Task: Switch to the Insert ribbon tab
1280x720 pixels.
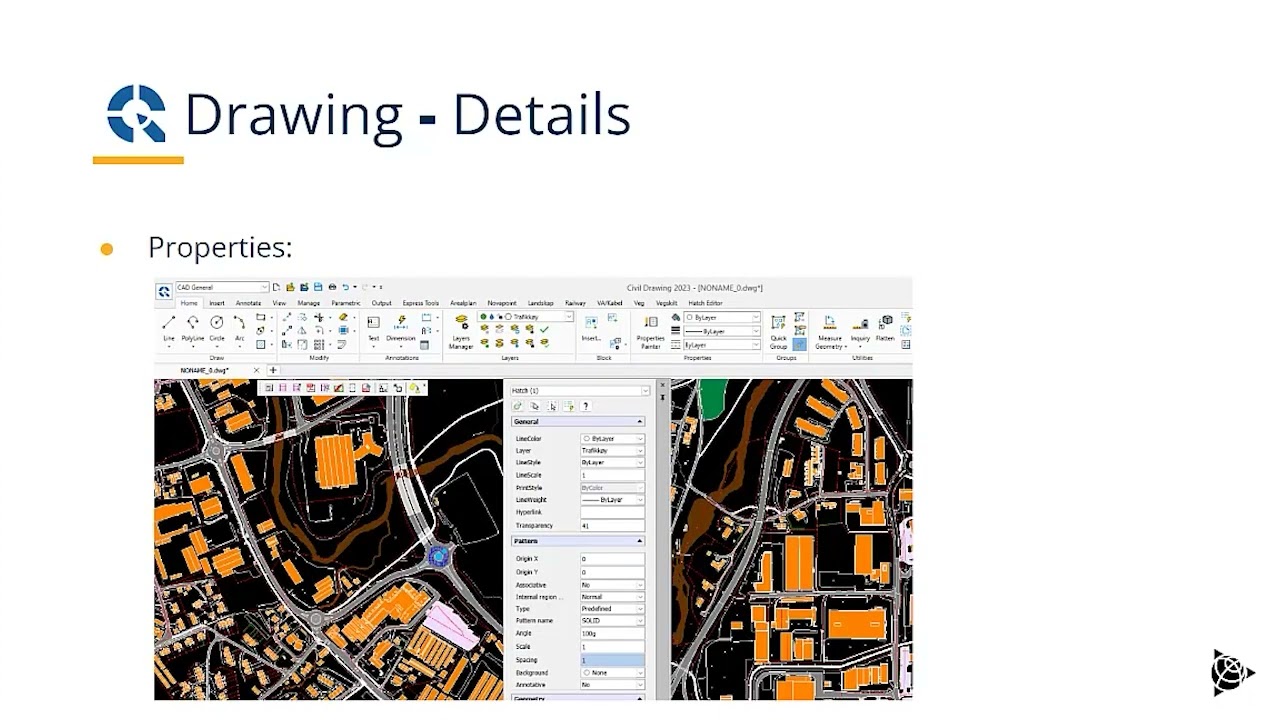Action: pos(217,303)
